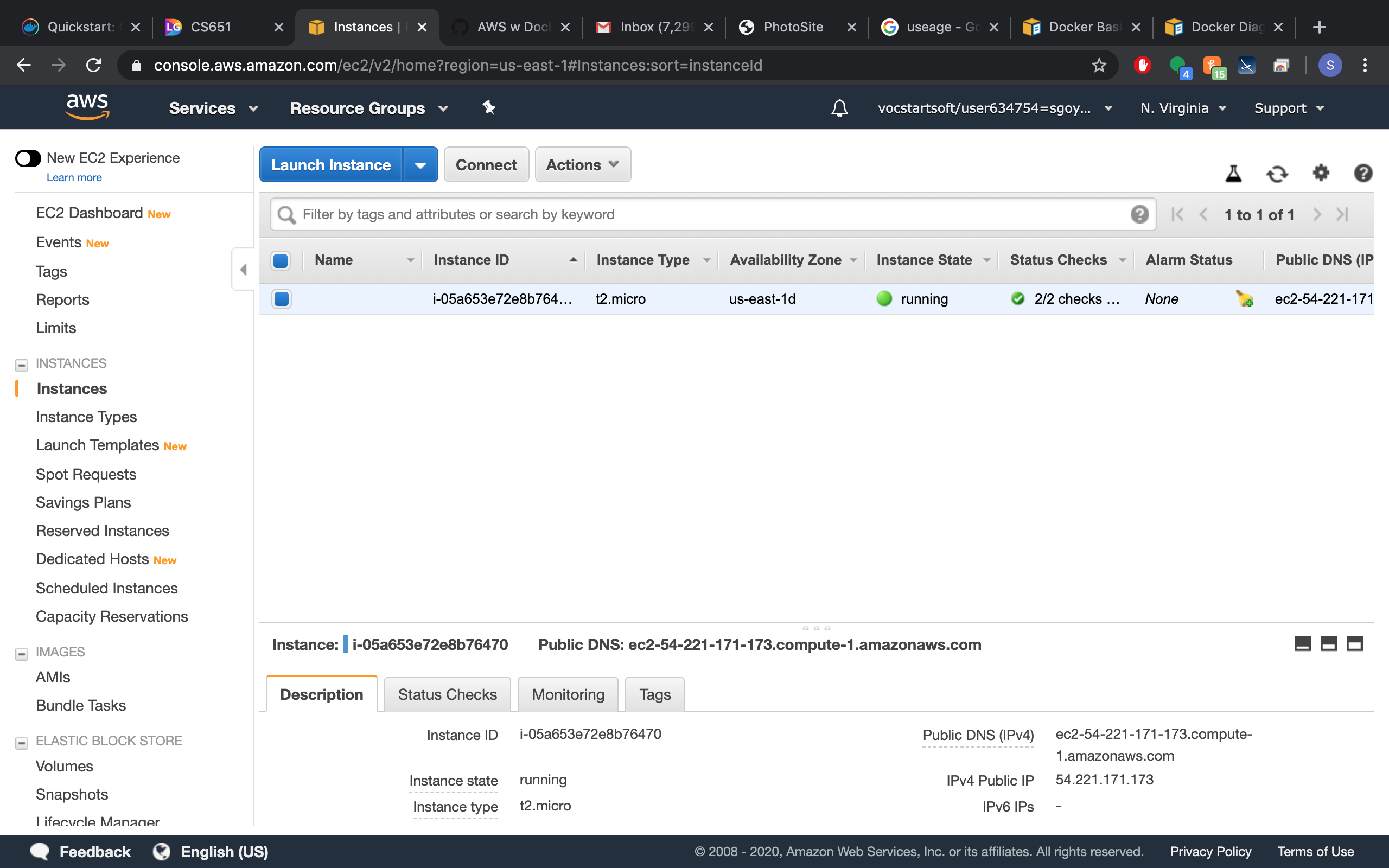Open the Actions dropdown
This screenshot has width=1389, height=868.
583,165
